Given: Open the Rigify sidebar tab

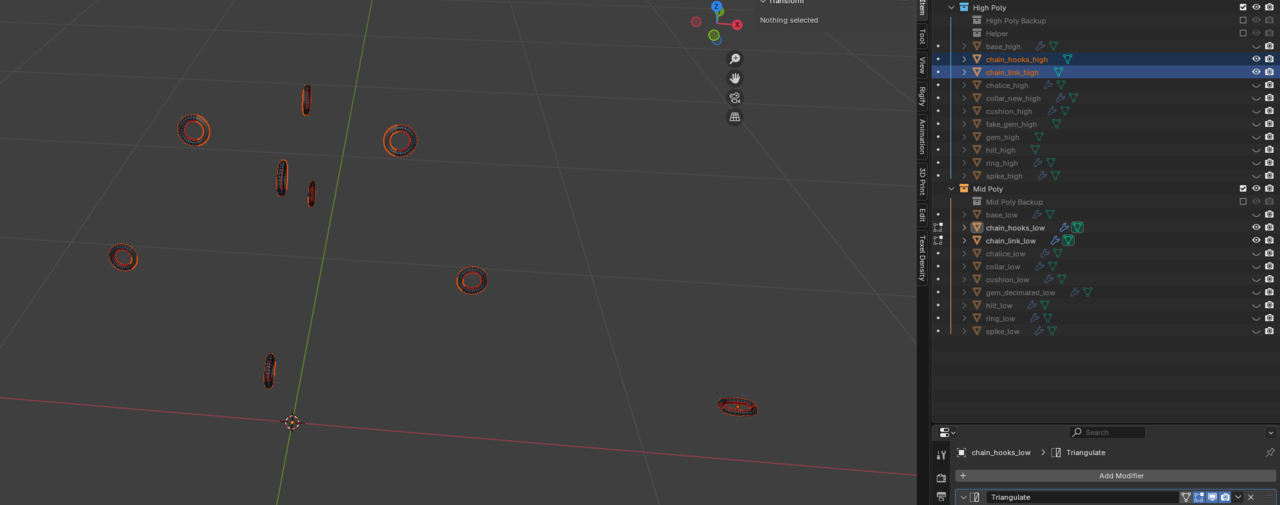Looking at the screenshot, I should (922, 96).
